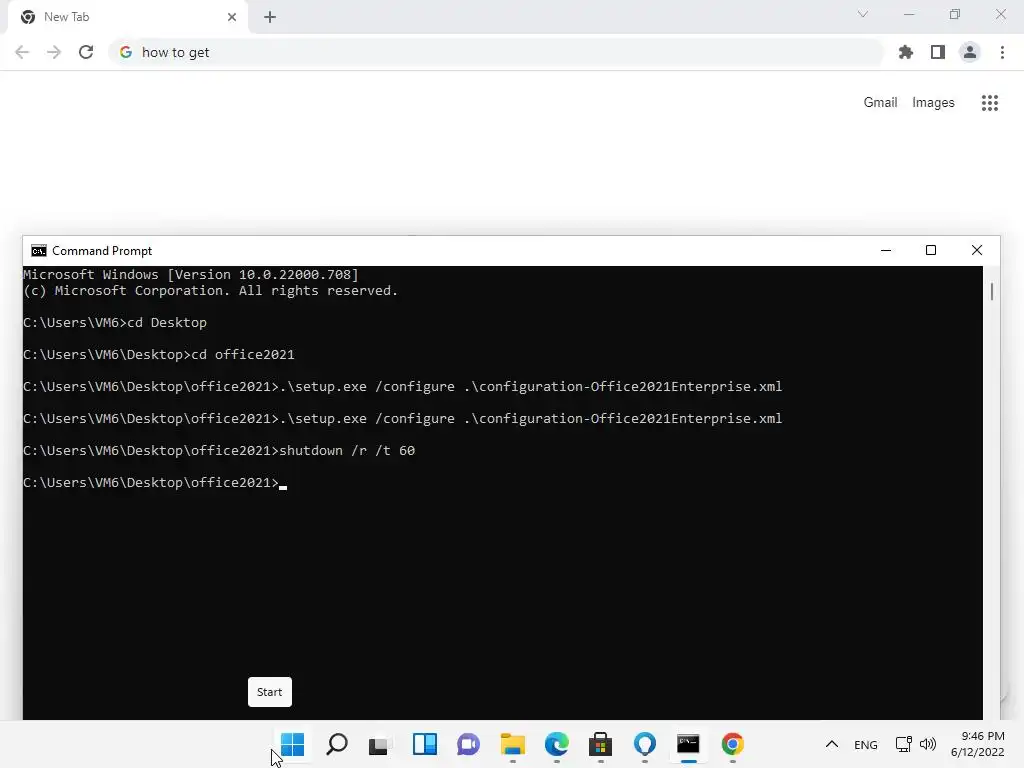Open network status in tray
The height and width of the screenshot is (768, 1024).
[x=904, y=744]
